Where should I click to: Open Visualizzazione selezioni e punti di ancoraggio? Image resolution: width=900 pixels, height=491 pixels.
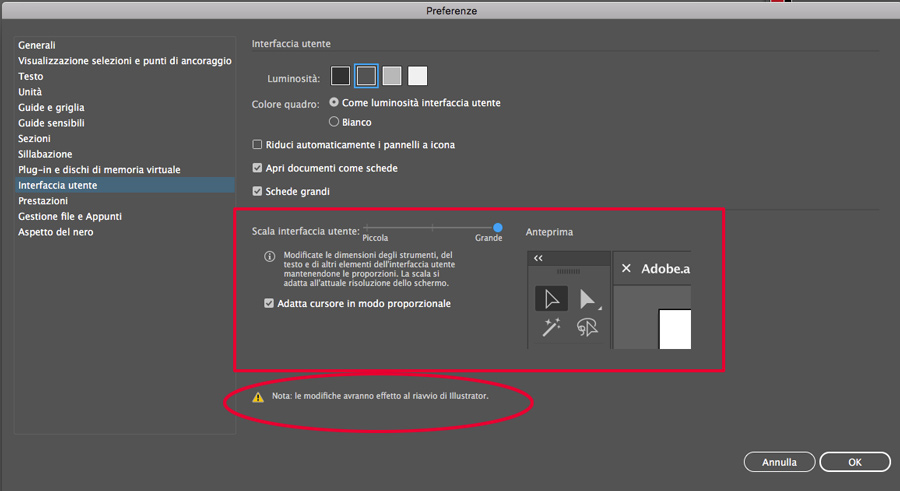(x=125, y=60)
